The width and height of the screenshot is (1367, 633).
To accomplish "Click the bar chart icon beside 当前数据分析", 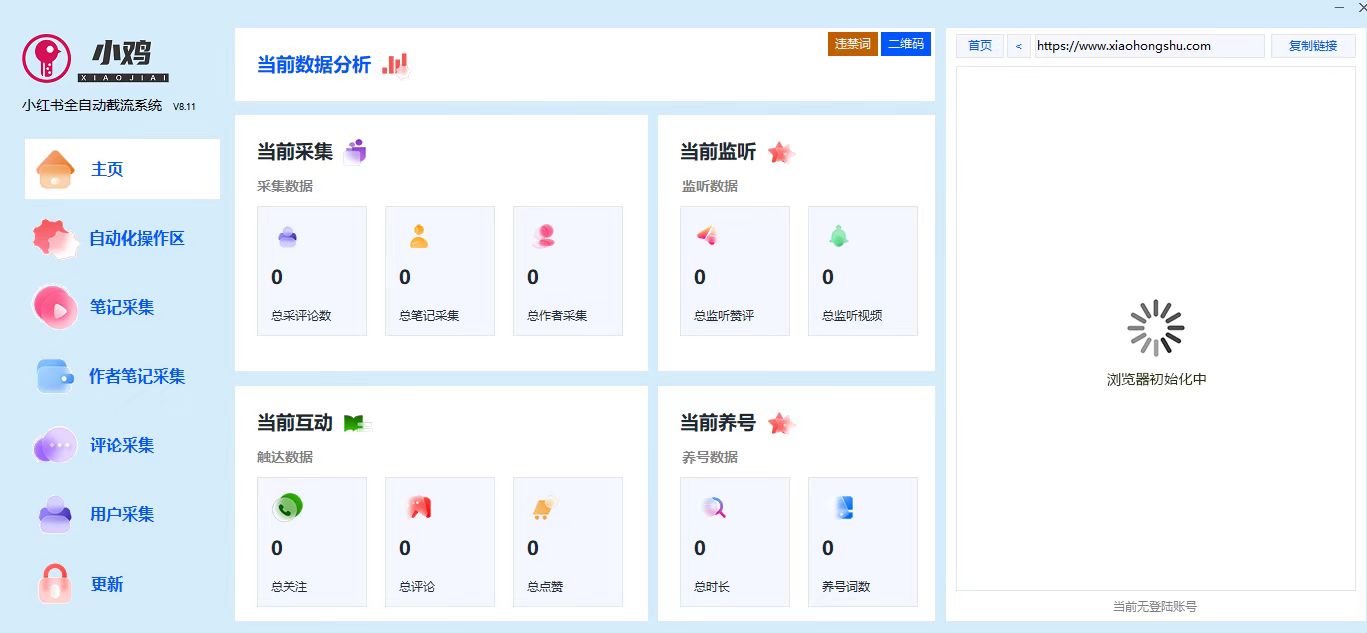I will coord(395,65).
